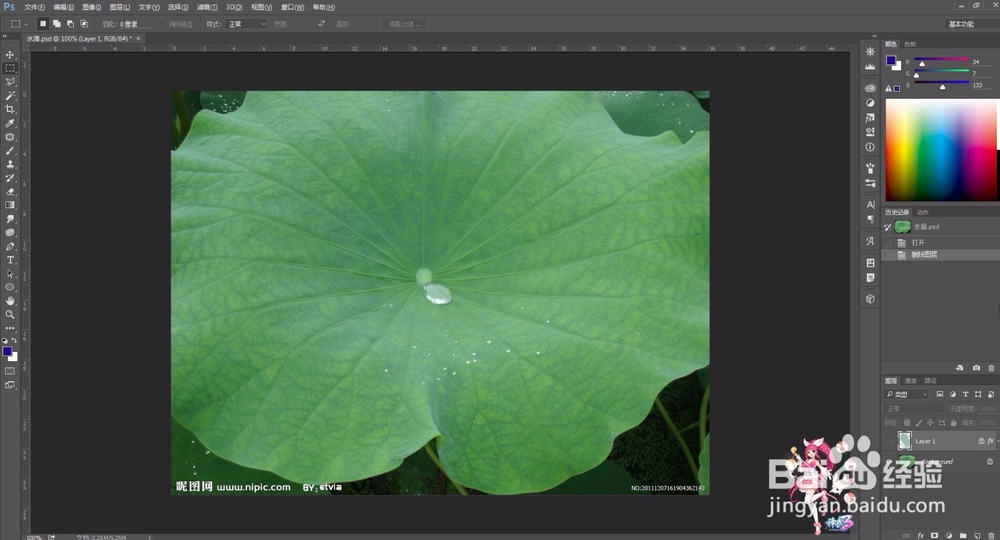Swap width and height arrows button

point(321,24)
